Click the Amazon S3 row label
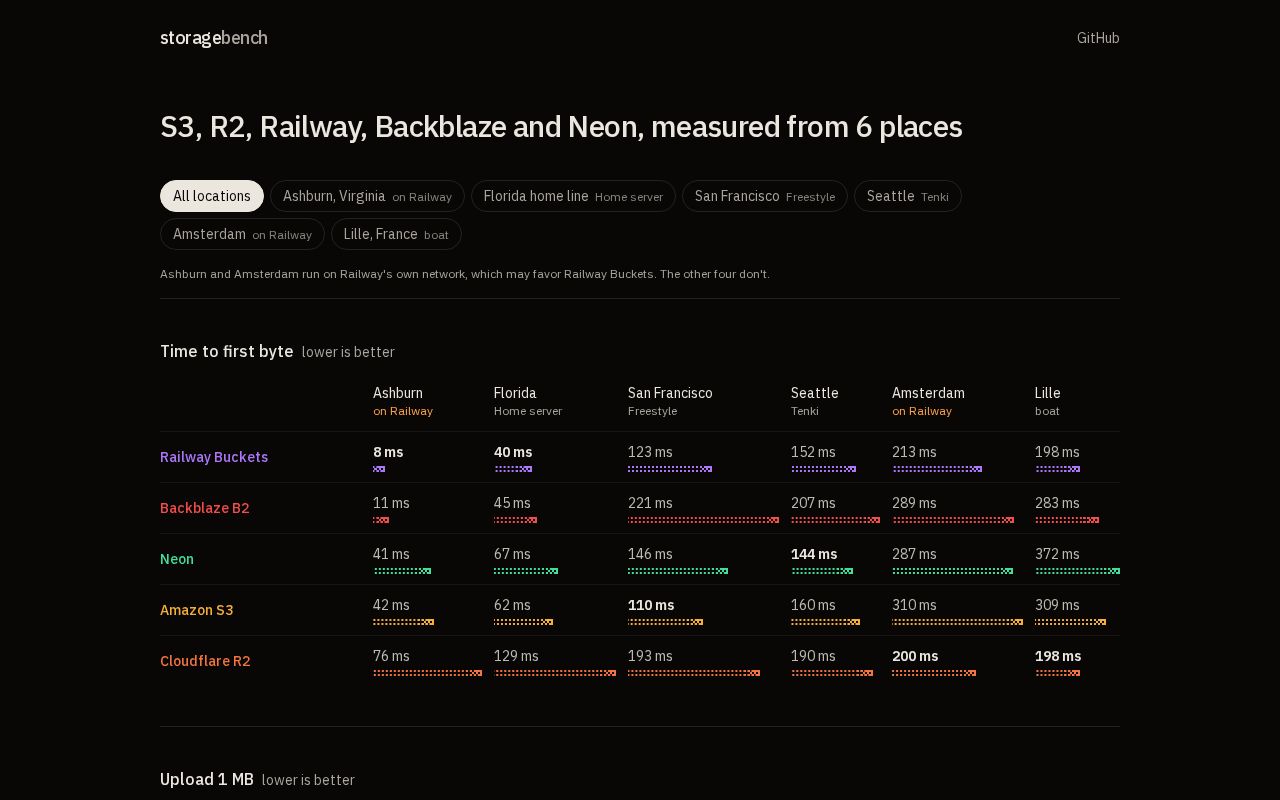Image resolution: width=1280 pixels, height=800 pixels. click(x=197, y=610)
